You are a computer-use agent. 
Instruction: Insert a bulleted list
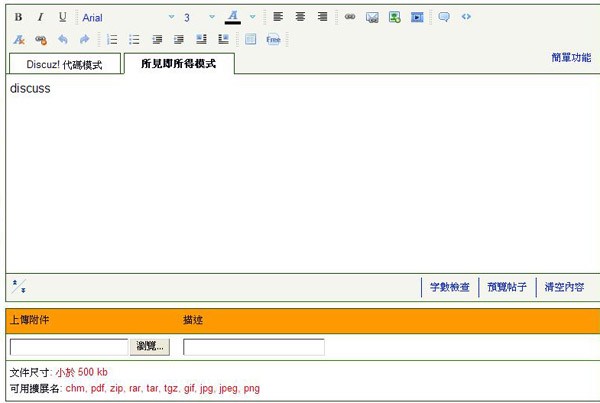coord(134,39)
